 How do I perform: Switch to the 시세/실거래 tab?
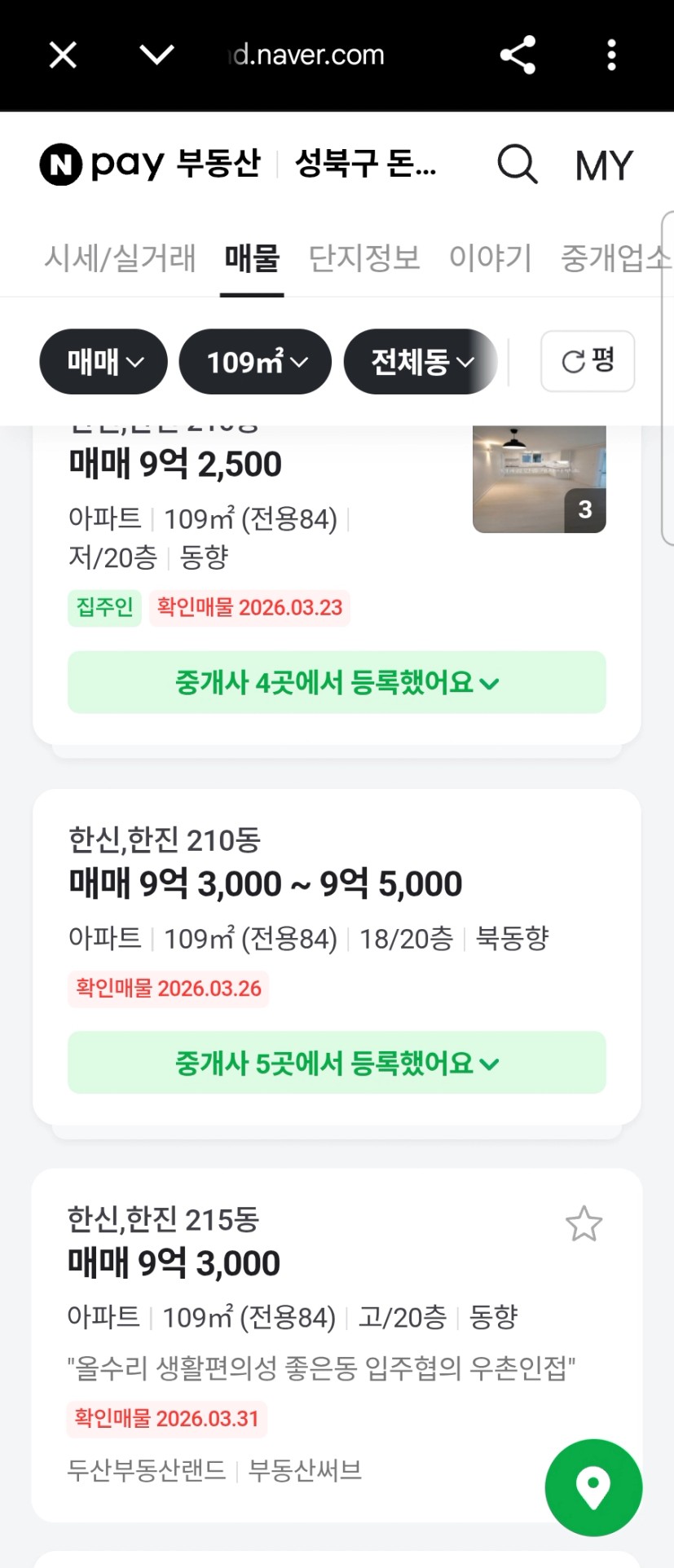tap(120, 258)
